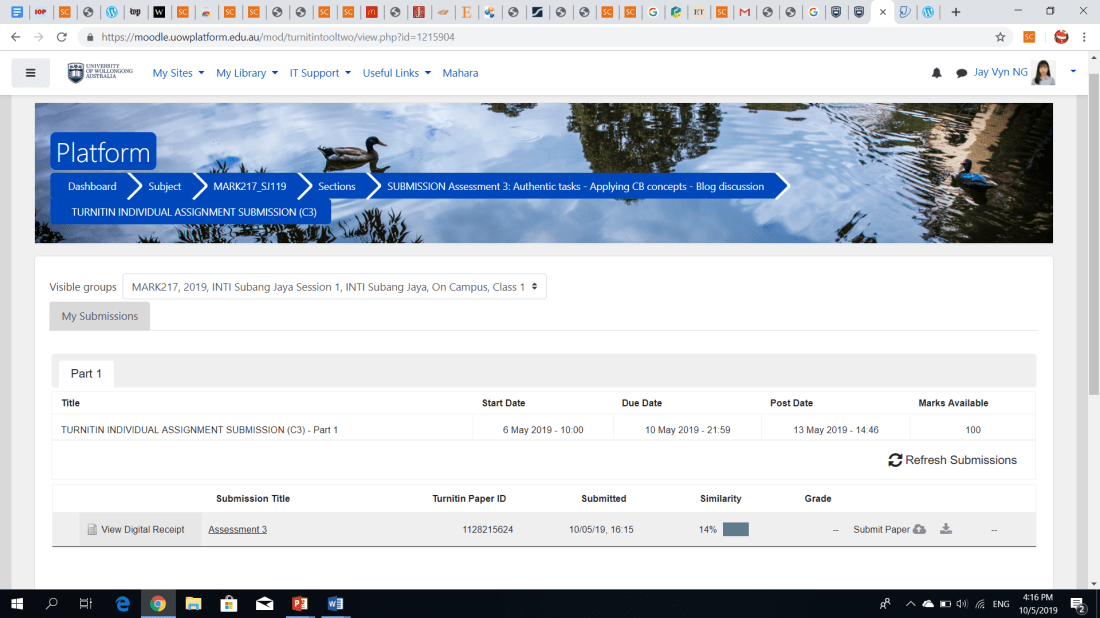Download the submitted paper file icon

(946, 529)
